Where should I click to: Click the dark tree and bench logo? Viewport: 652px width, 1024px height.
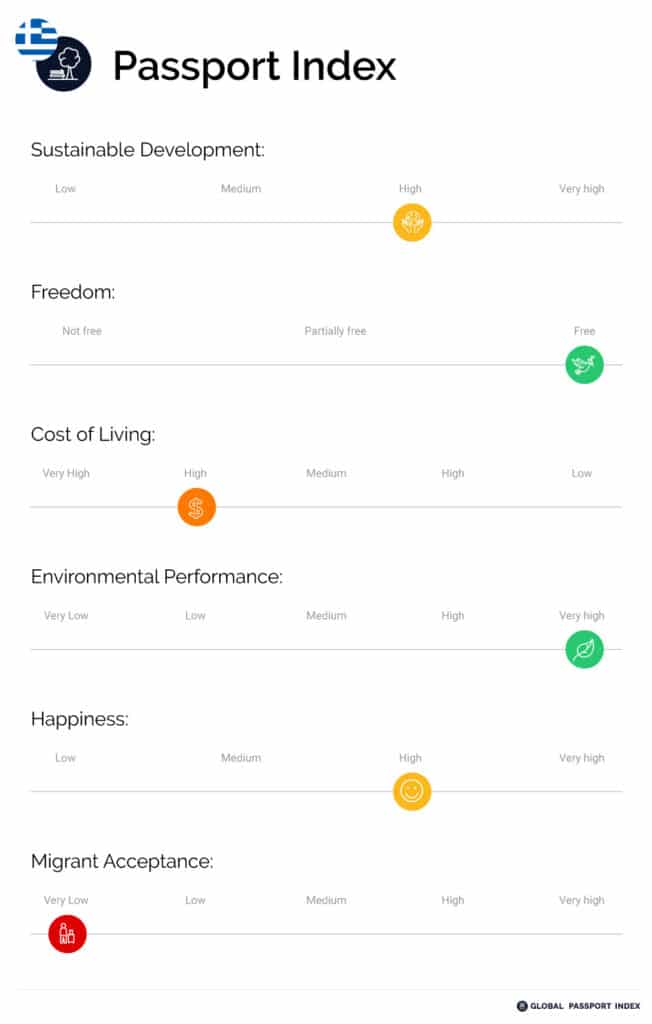click(x=64, y=64)
